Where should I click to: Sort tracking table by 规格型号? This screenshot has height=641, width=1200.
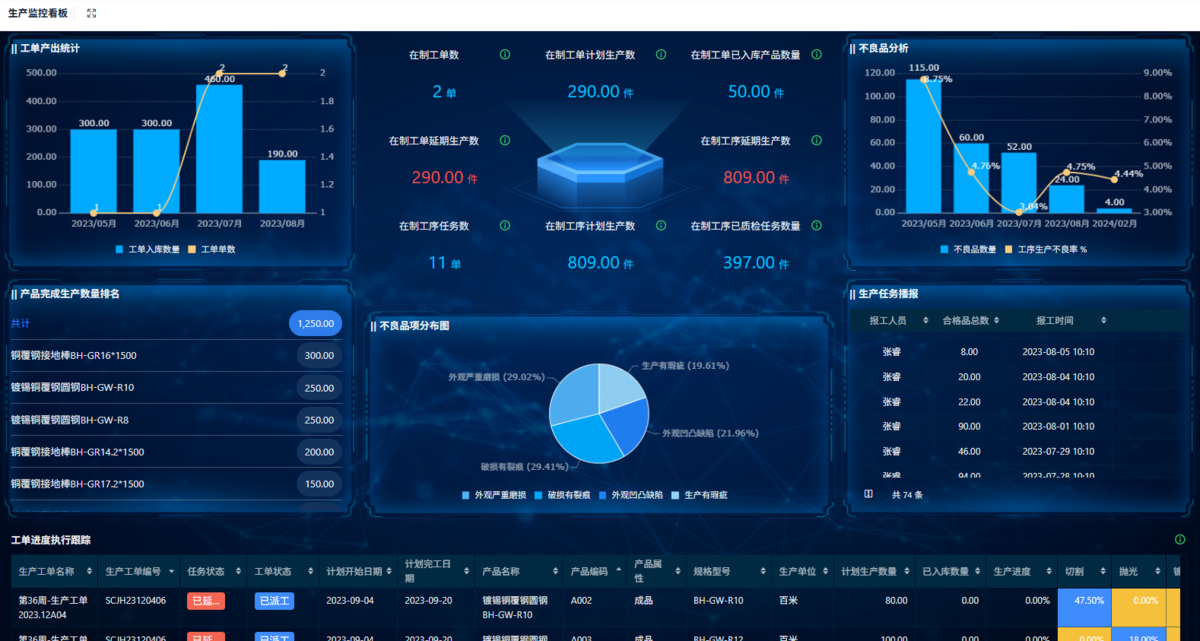[x=761, y=571]
